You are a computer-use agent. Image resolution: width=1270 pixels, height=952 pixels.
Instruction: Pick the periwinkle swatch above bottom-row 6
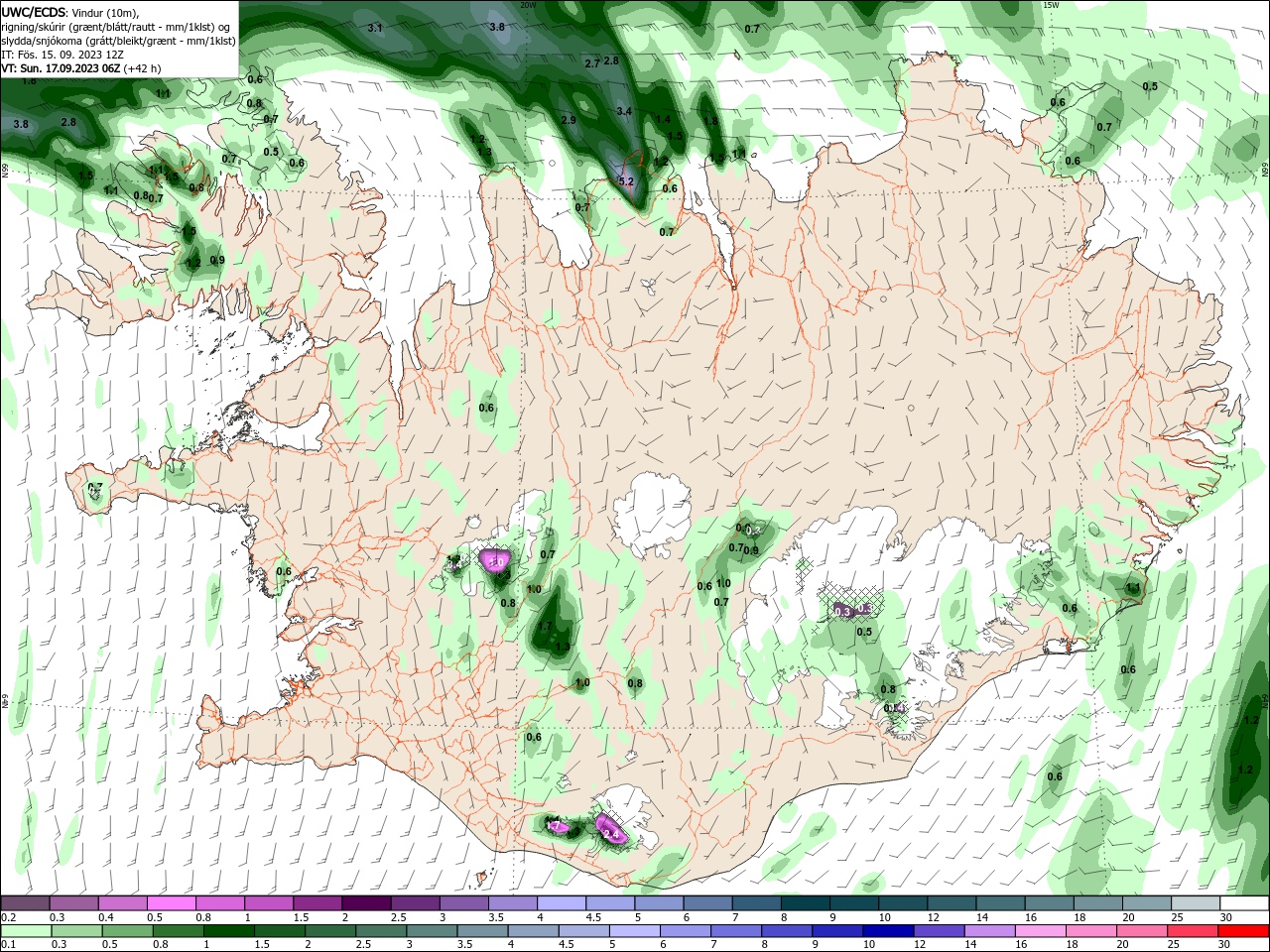(685, 931)
